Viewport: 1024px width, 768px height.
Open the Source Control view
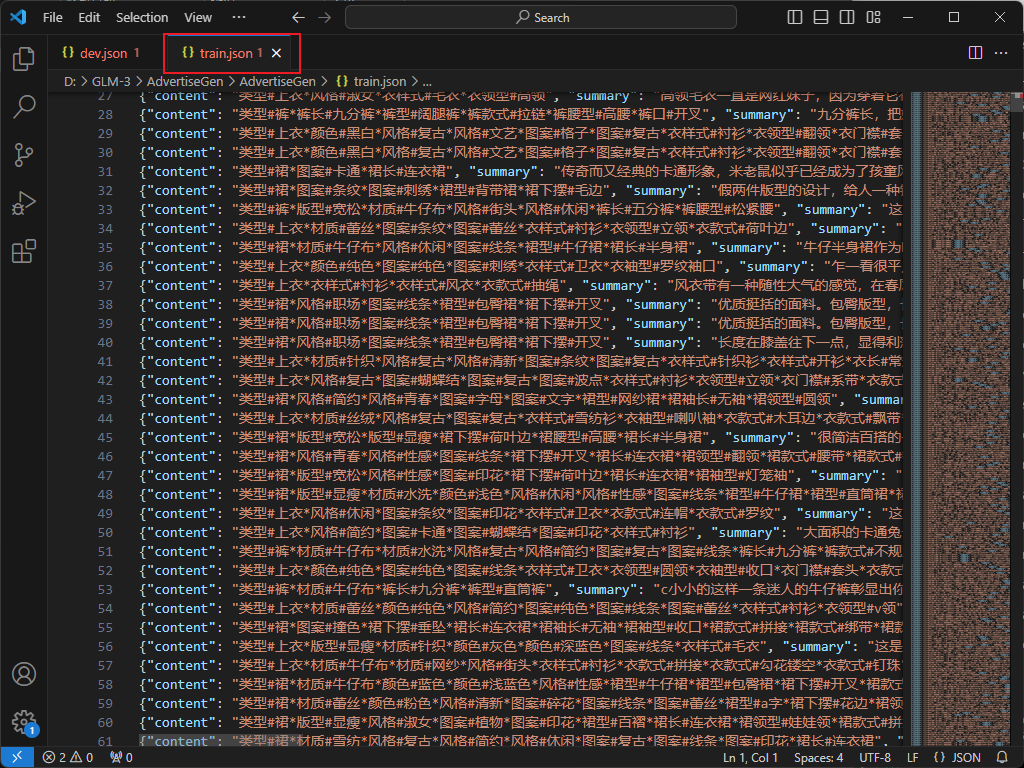coord(23,154)
